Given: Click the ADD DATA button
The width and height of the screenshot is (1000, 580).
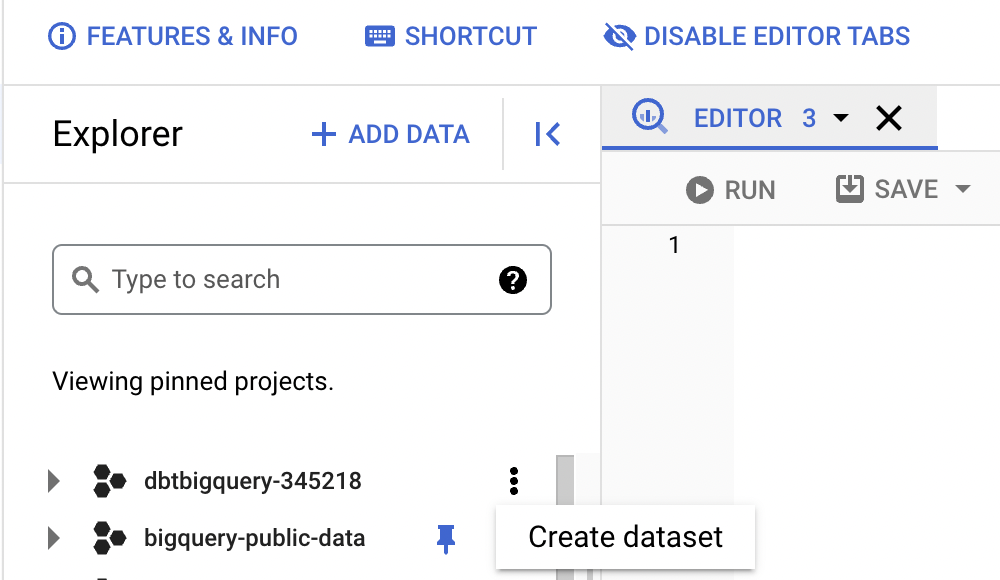Looking at the screenshot, I should point(390,134).
